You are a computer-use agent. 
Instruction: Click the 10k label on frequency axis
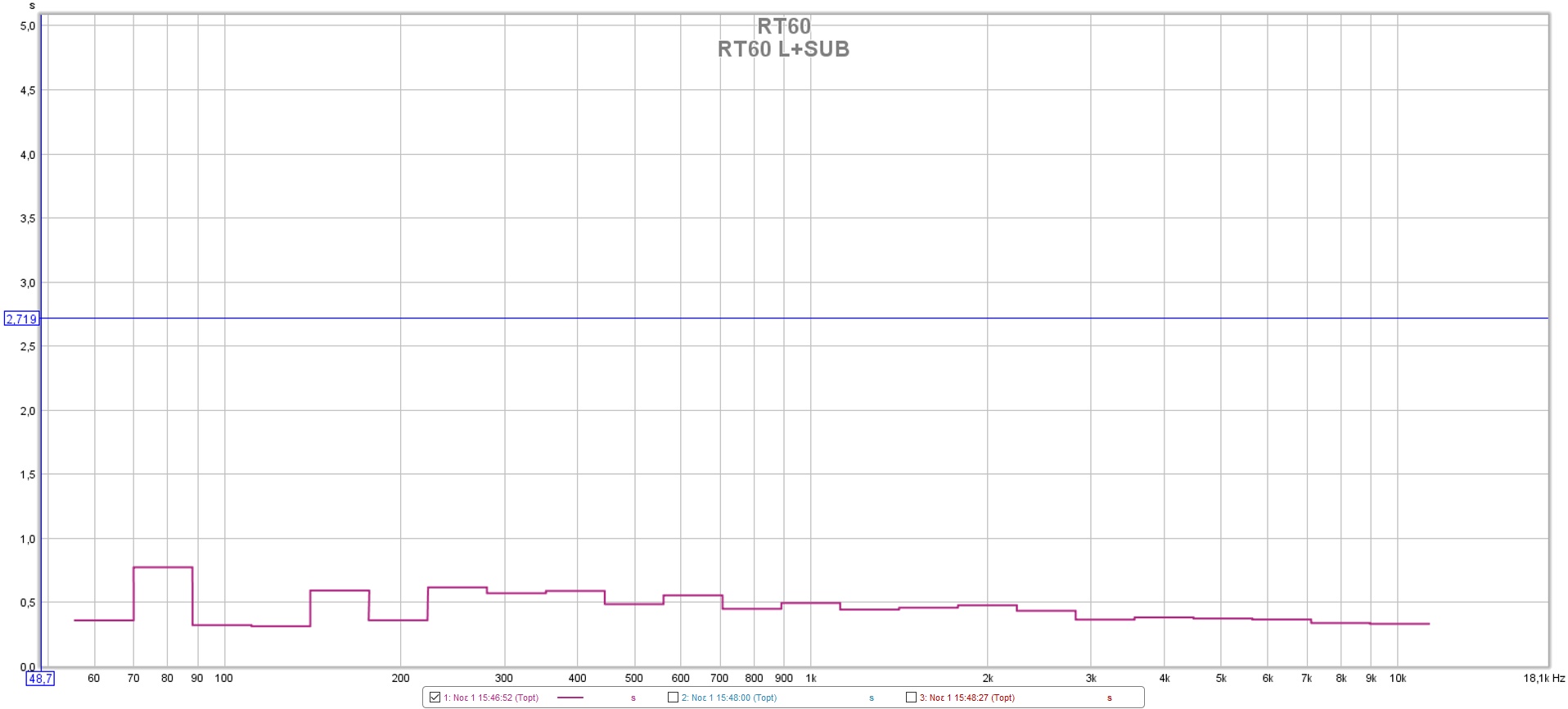1398,679
